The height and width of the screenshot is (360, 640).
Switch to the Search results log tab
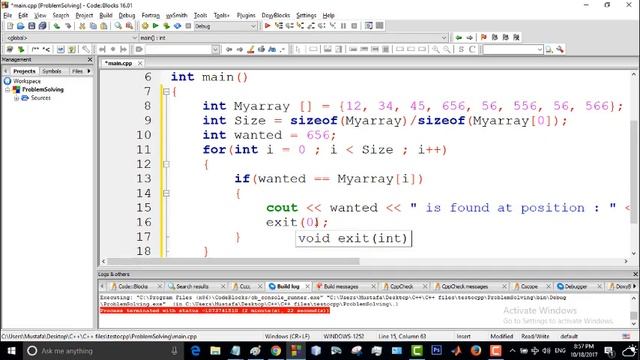pos(192,287)
